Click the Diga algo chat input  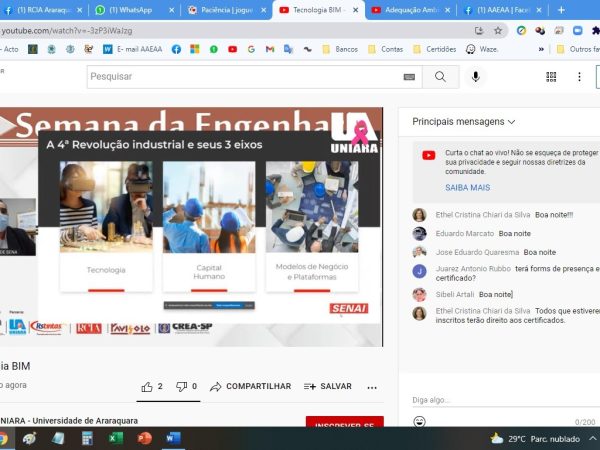click(505, 400)
